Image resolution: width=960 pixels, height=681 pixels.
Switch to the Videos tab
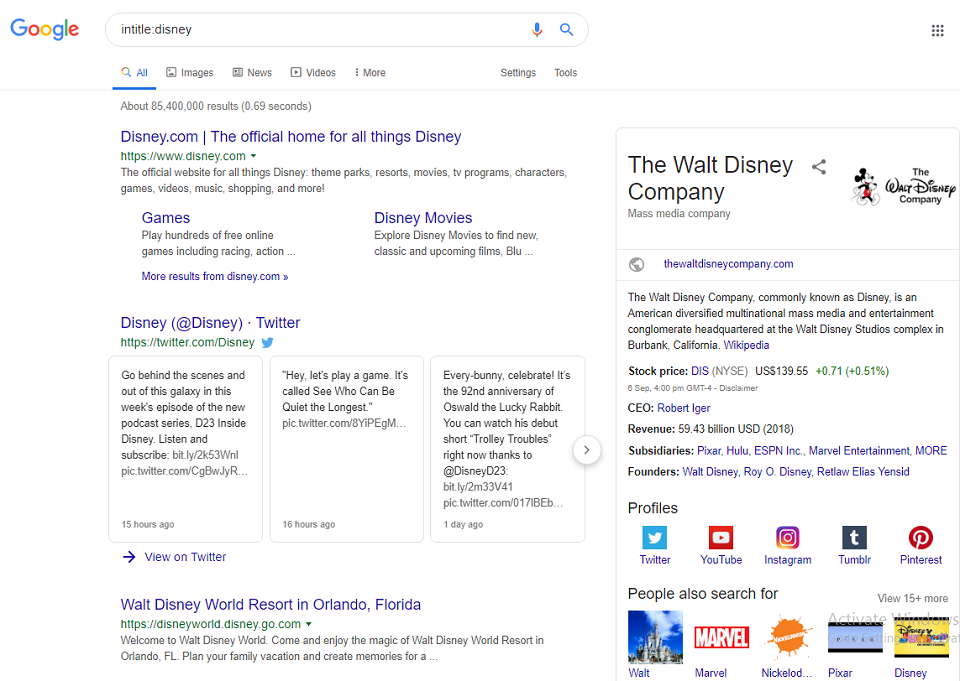[313, 72]
